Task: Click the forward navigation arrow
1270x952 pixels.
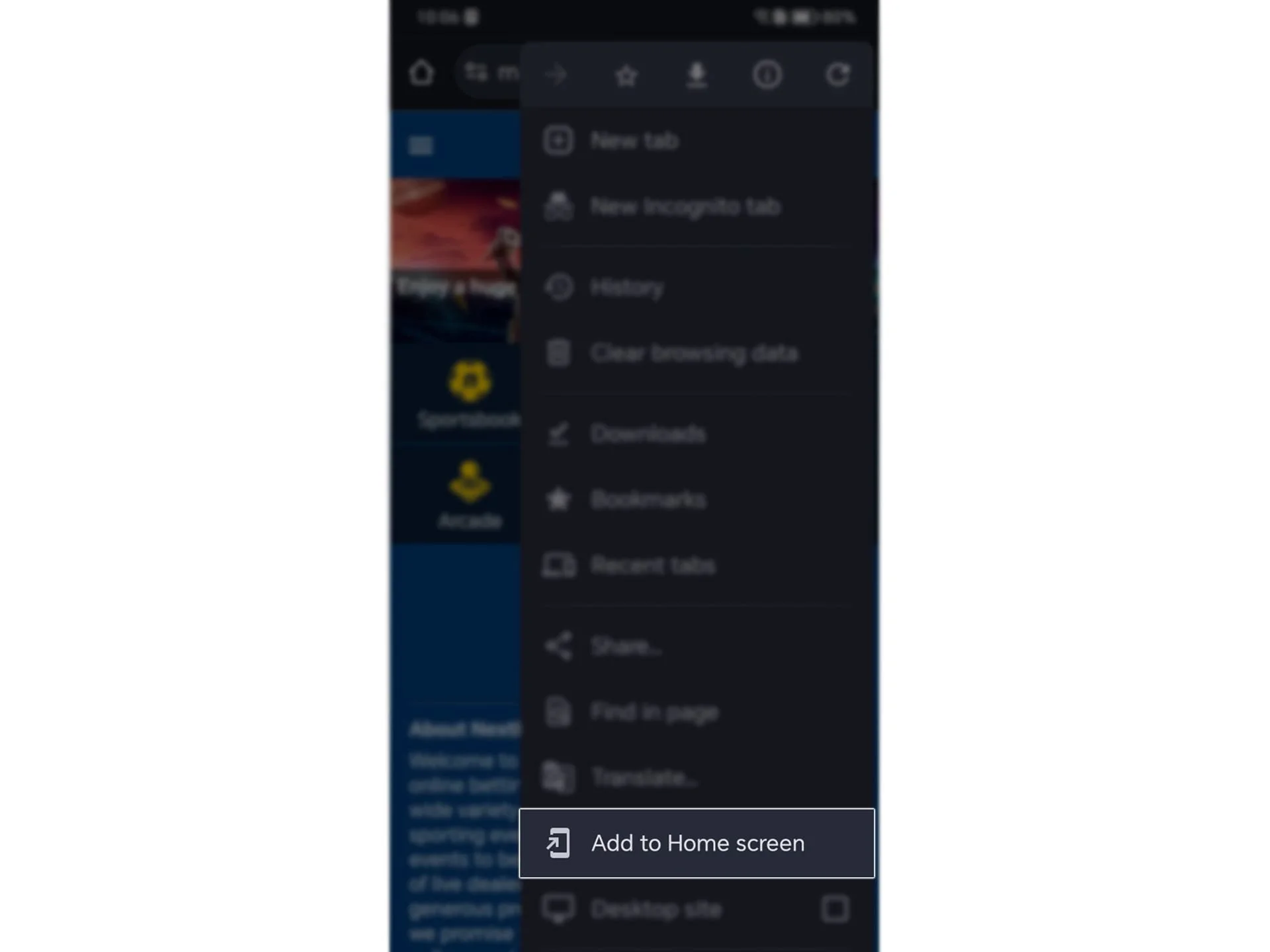Action: (x=556, y=74)
